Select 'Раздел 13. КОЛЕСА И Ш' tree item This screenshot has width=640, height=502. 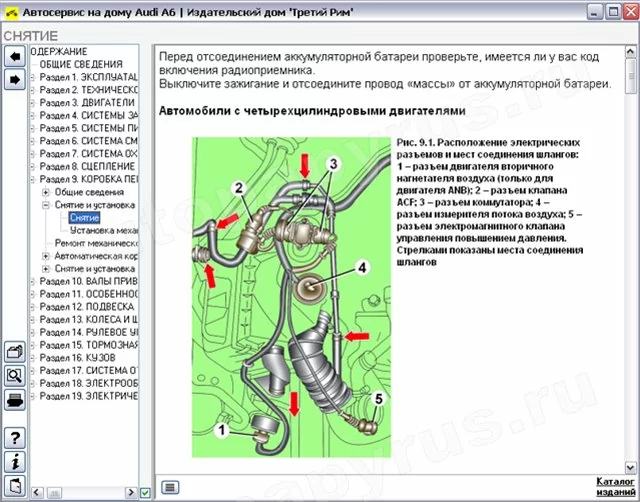coord(89,320)
